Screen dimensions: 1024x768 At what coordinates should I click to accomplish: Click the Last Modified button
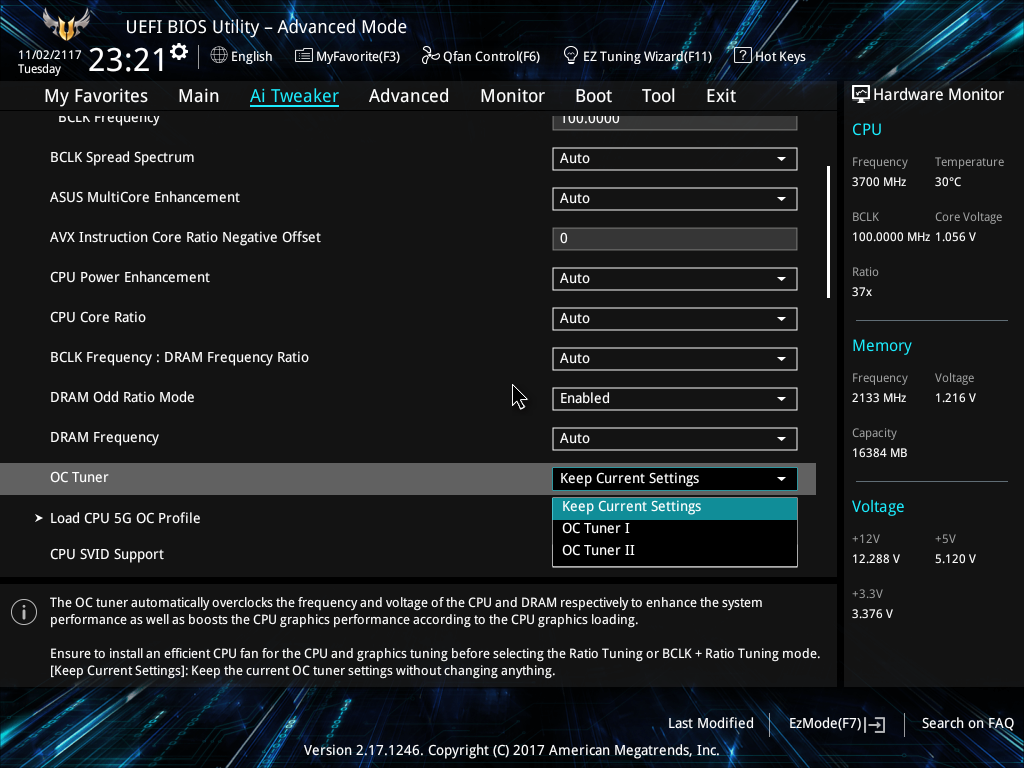(x=710, y=724)
